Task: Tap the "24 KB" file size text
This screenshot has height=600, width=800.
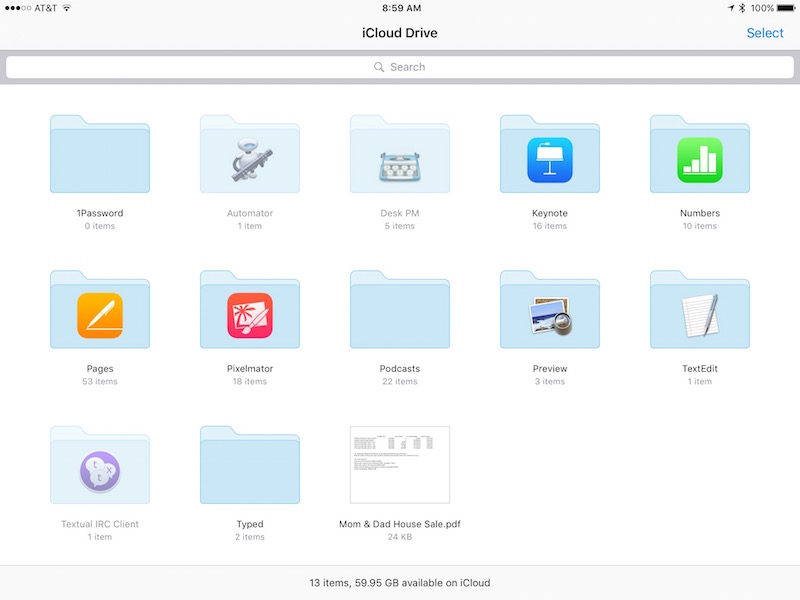Action: tap(400, 537)
